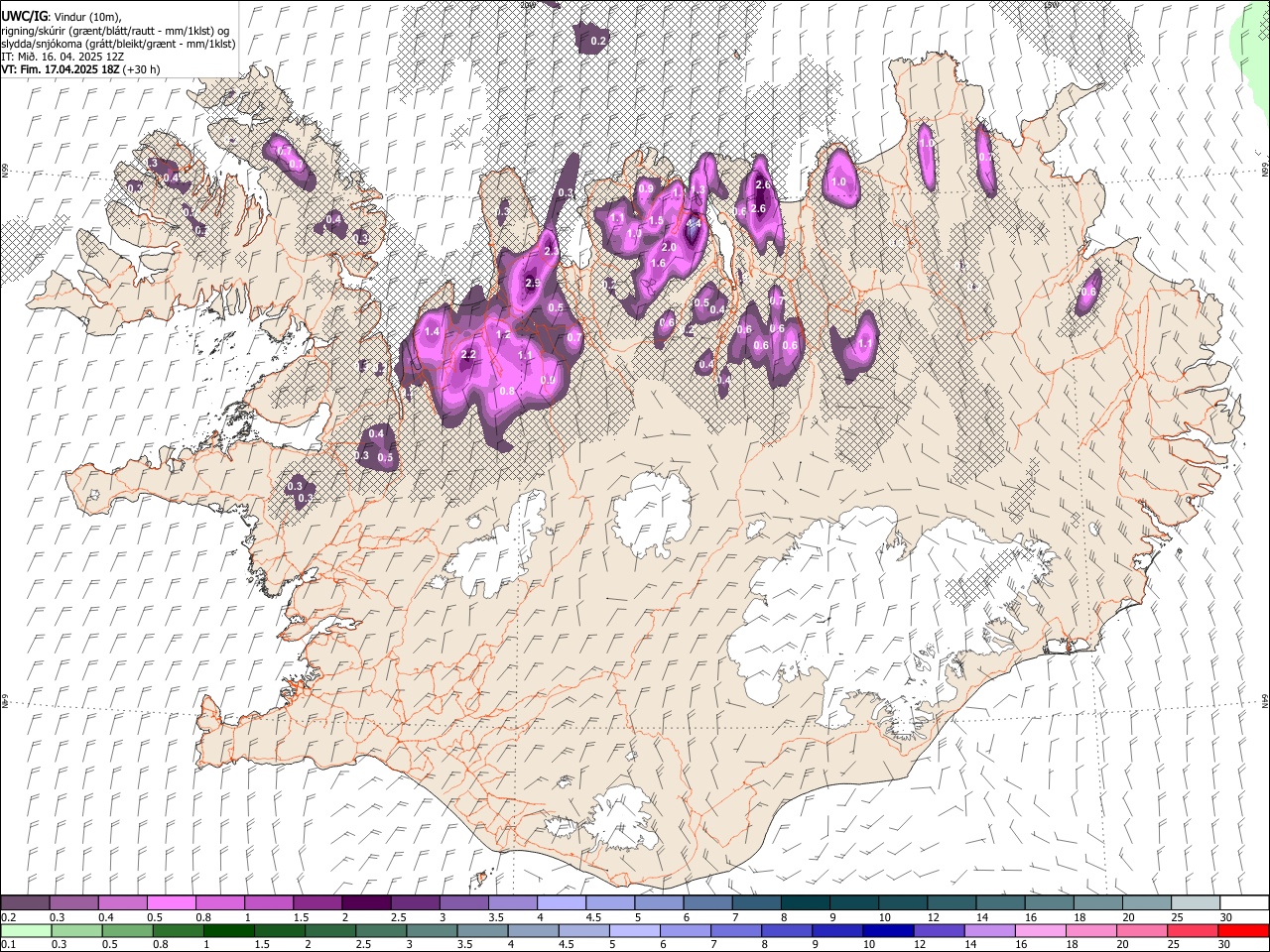Image resolution: width=1270 pixels, height=952 pixels.
Task: Select the 2.2 snowfall value on the map
Action: (x=469, y=354)
